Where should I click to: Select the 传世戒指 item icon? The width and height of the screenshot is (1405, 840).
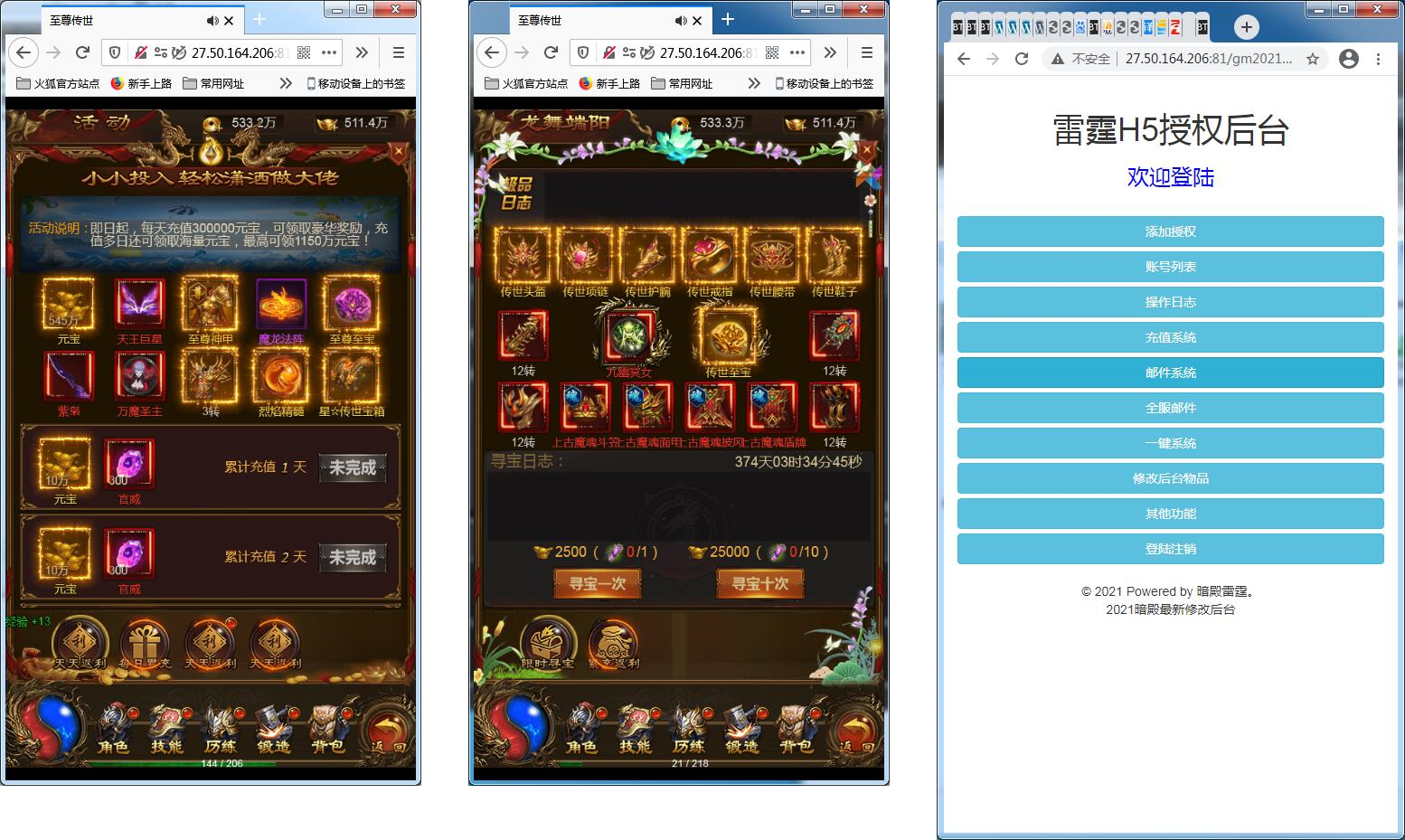(x=710, y=257)
